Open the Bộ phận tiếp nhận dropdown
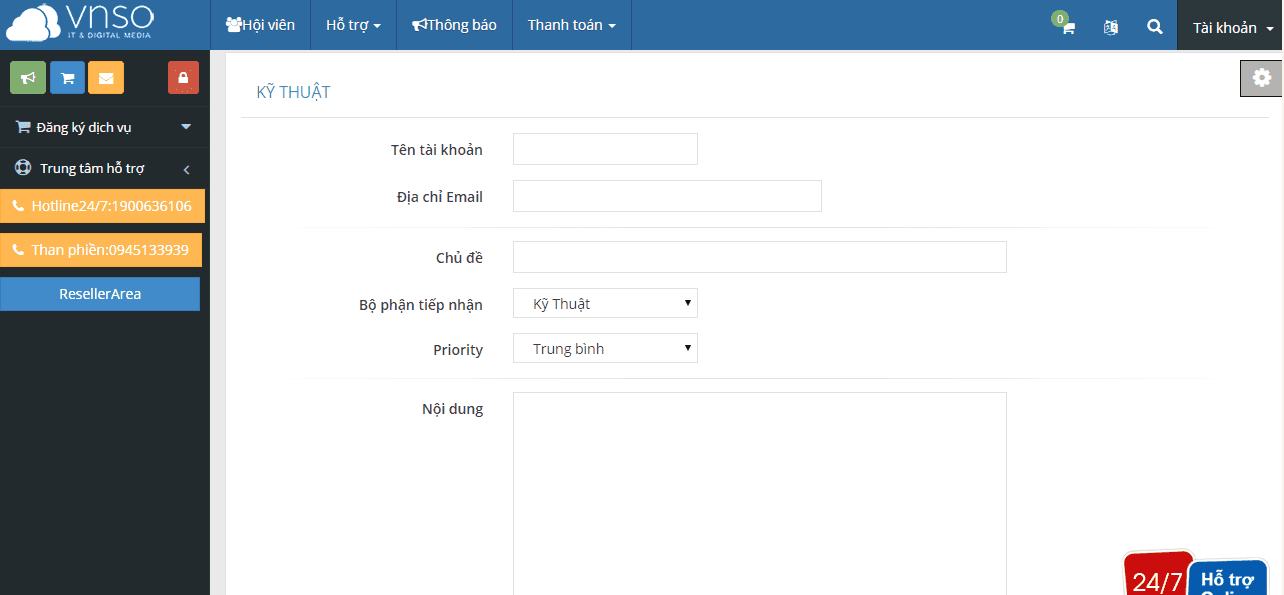Viewport: 1284px width, 595px height. [x=605, y=304]
